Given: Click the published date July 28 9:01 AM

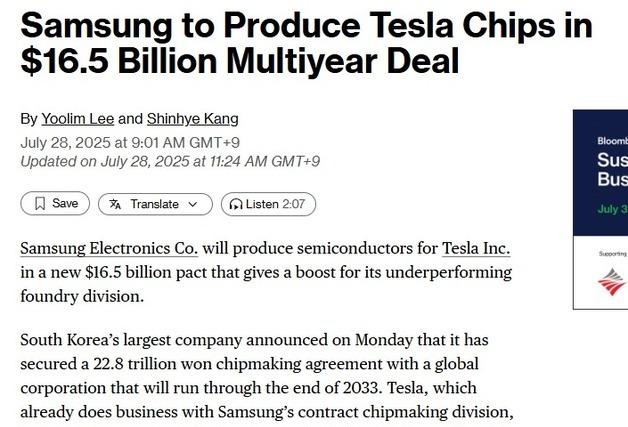Looking at the screenshot, I should pyautogui.click(x=130, y=142).
